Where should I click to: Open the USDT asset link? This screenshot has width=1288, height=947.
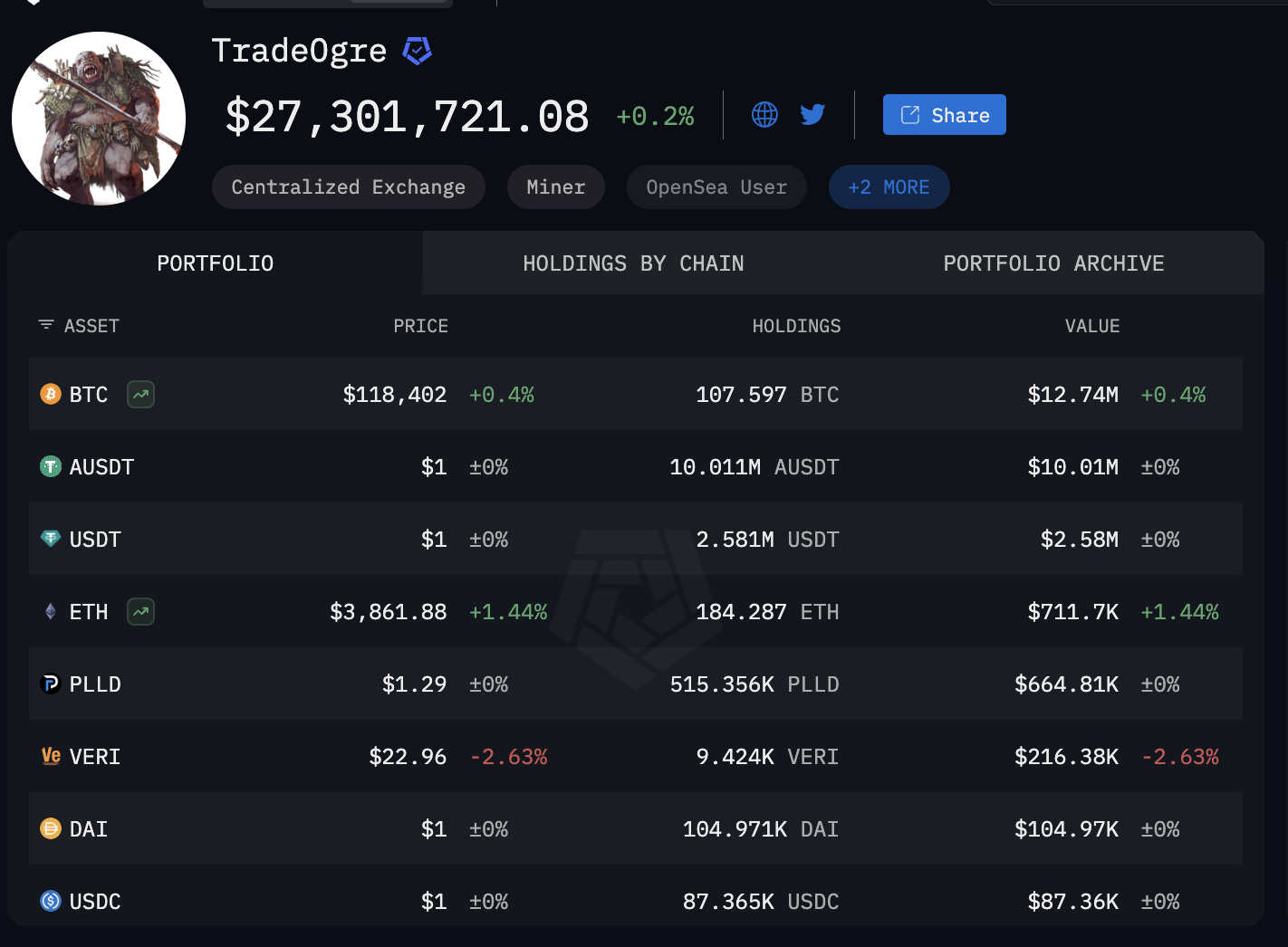pos(95,540)
